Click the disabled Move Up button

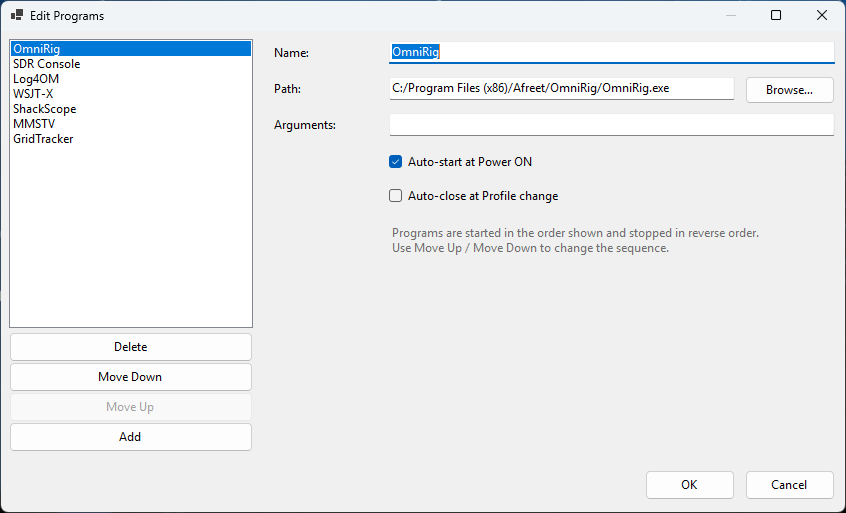click(131, 407)
